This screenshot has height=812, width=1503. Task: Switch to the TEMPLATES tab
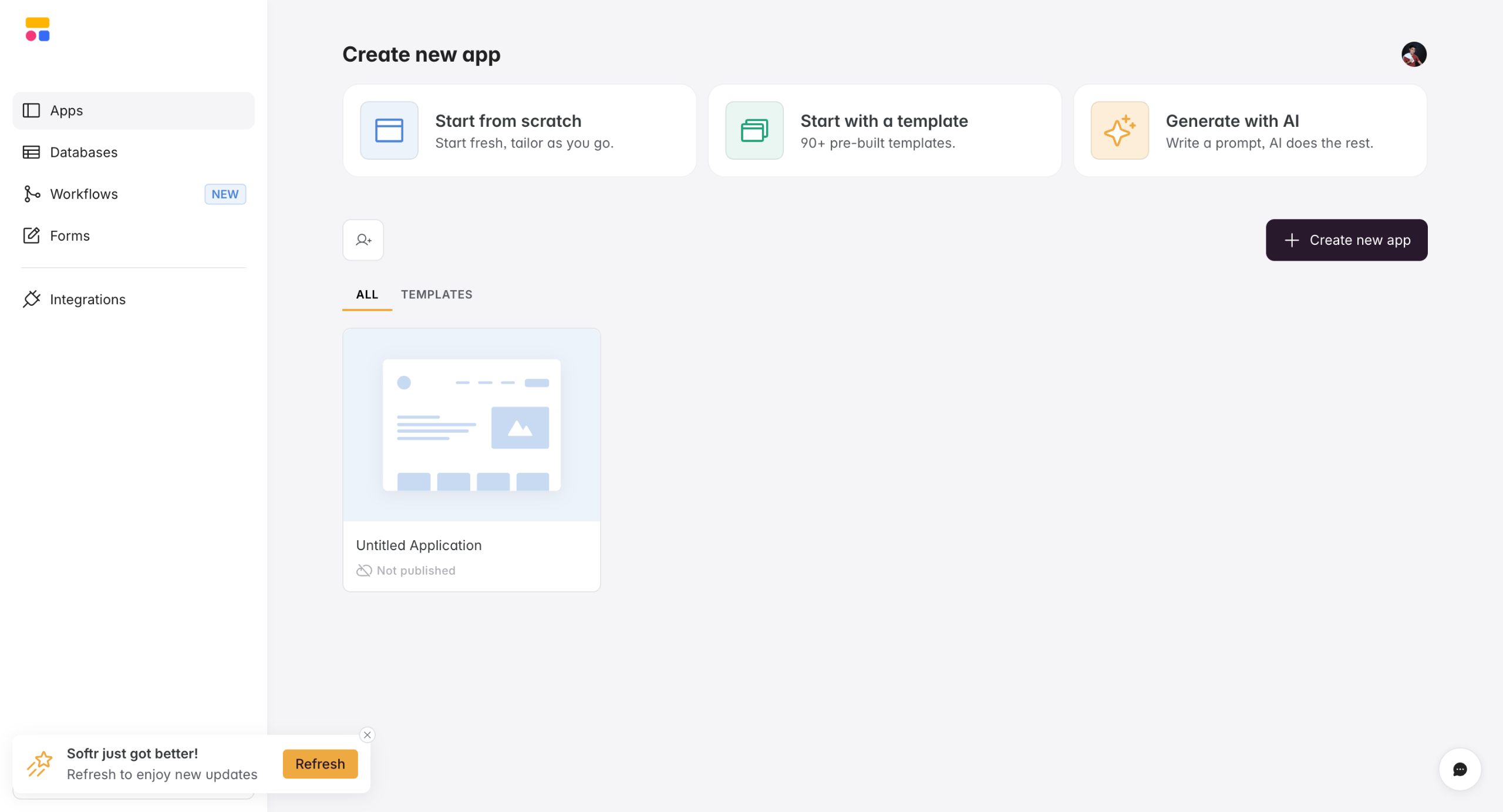[436, 295]
